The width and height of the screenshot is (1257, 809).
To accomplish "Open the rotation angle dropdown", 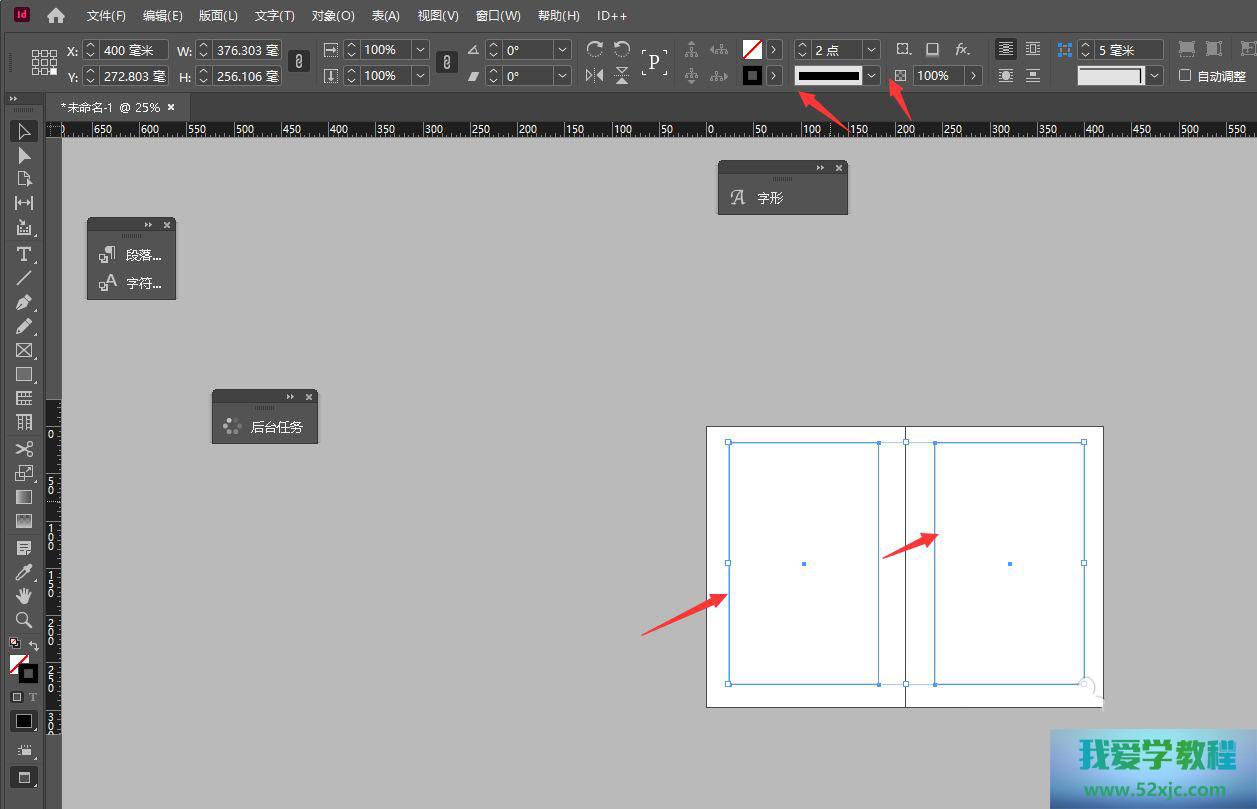I will pyautogui.click(x=562, y=50).
